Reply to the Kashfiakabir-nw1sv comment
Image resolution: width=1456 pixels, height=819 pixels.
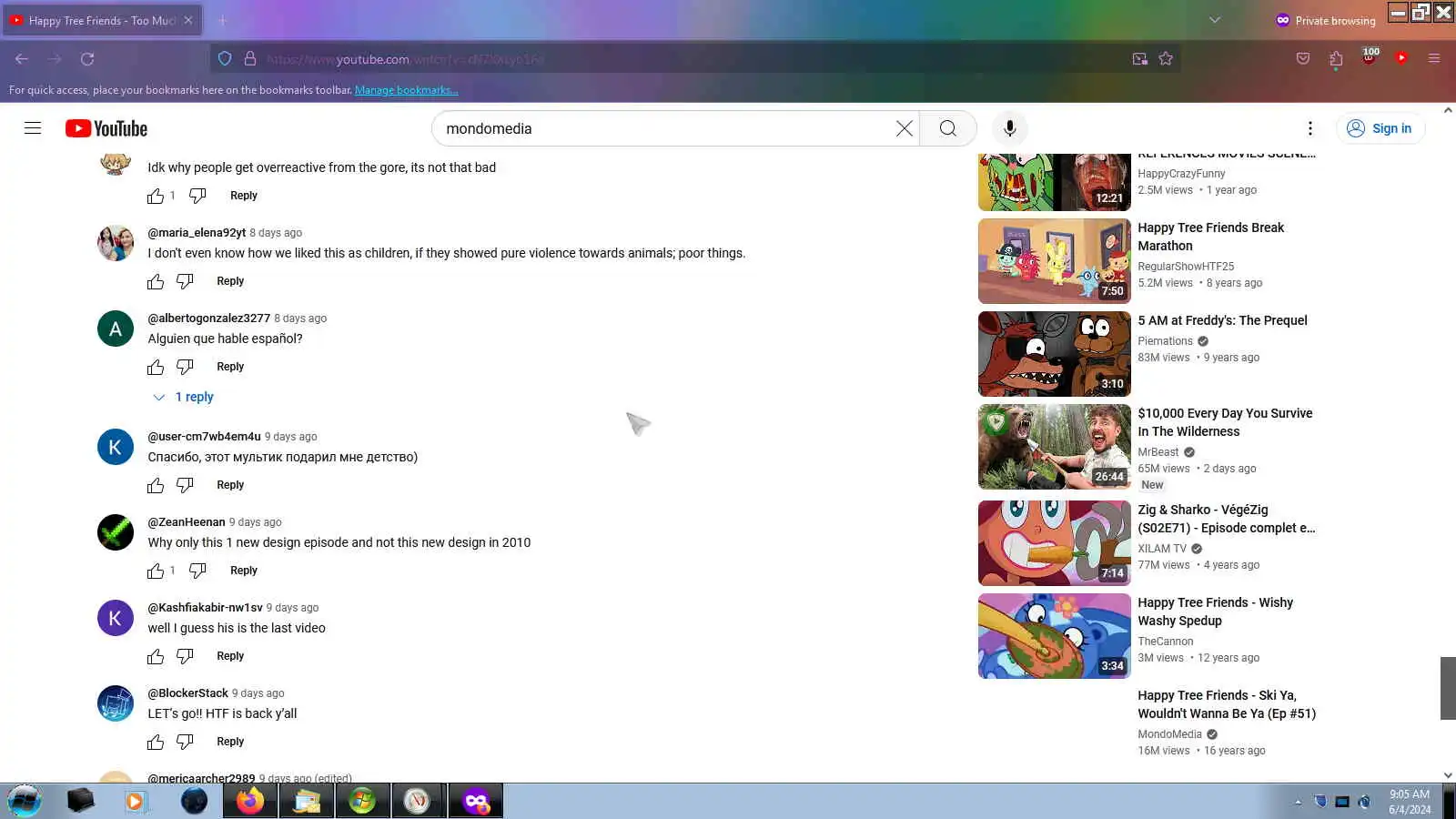point(230,656)
